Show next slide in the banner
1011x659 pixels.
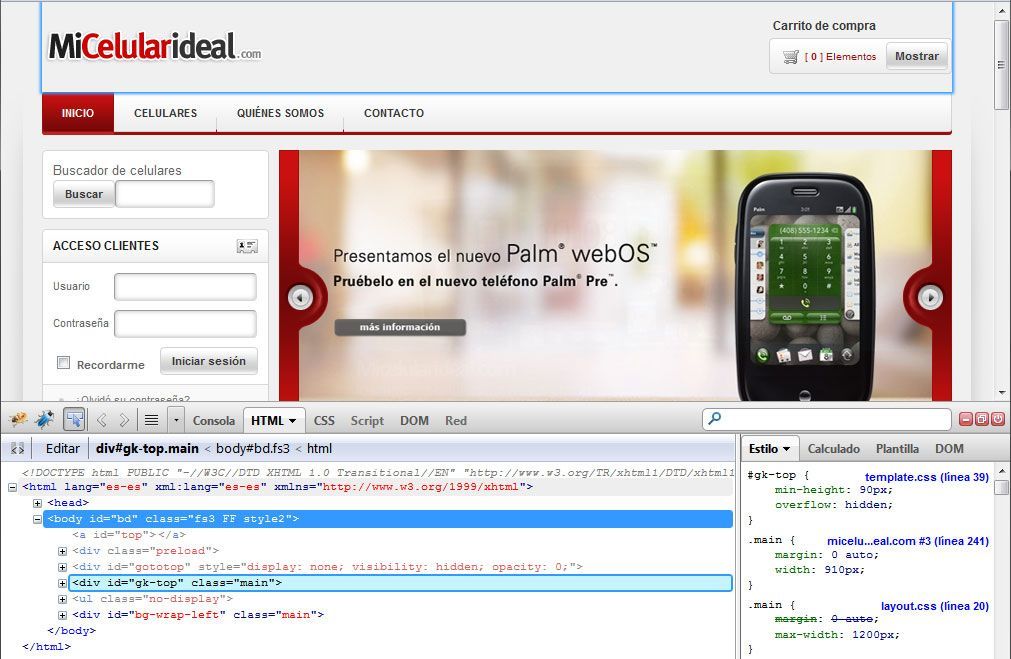coord(930,297)
